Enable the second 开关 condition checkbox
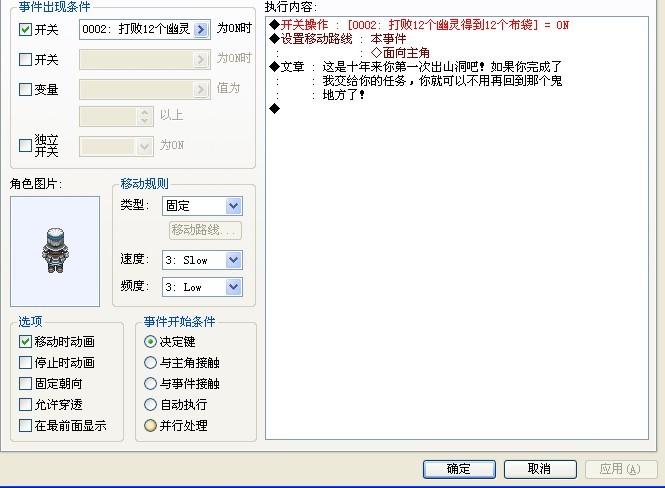 click(x=25, y=59)
